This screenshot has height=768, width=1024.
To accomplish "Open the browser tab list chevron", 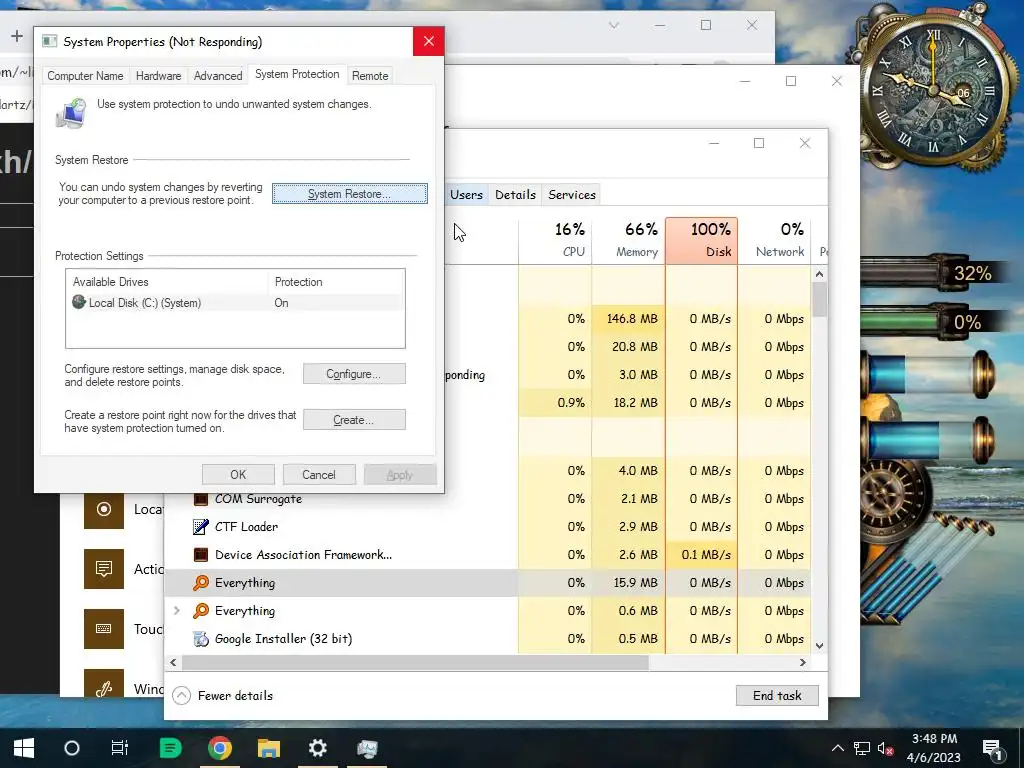I will [x=613, y=25].
